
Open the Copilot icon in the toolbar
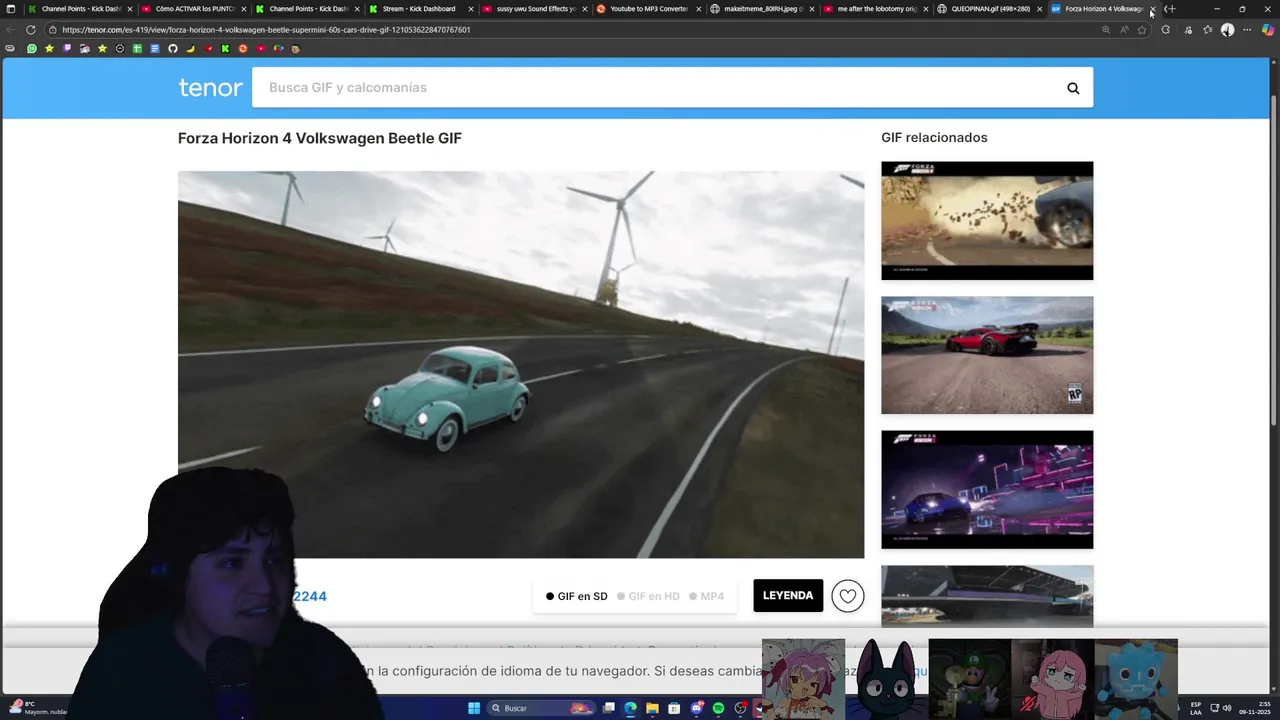click(1268, 30)
